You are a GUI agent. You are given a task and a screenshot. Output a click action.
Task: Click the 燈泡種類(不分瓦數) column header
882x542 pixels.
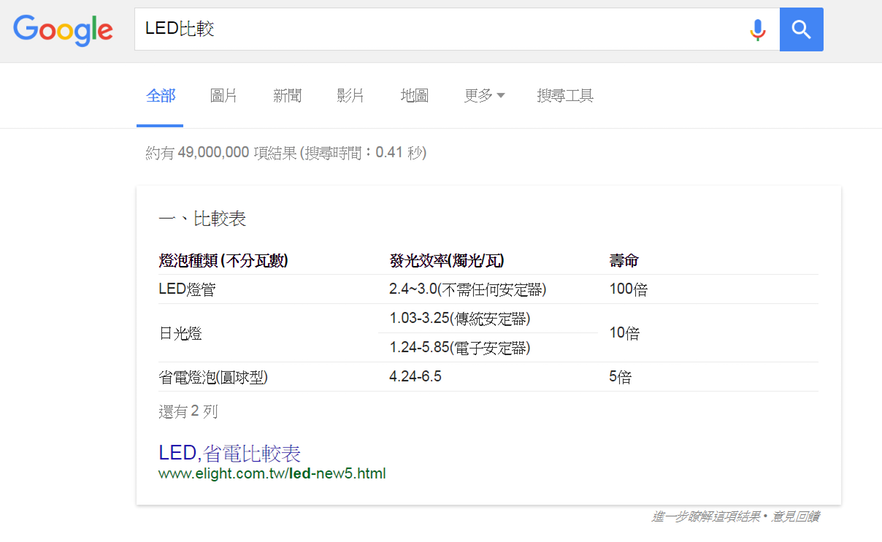[x=223, y=261]
